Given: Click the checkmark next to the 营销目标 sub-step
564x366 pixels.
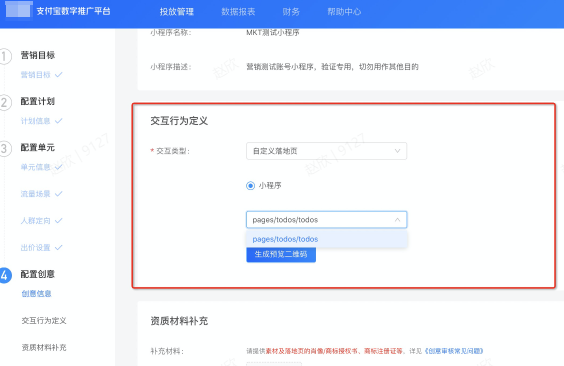Looking at the screenshot, I should coord(59,74).
